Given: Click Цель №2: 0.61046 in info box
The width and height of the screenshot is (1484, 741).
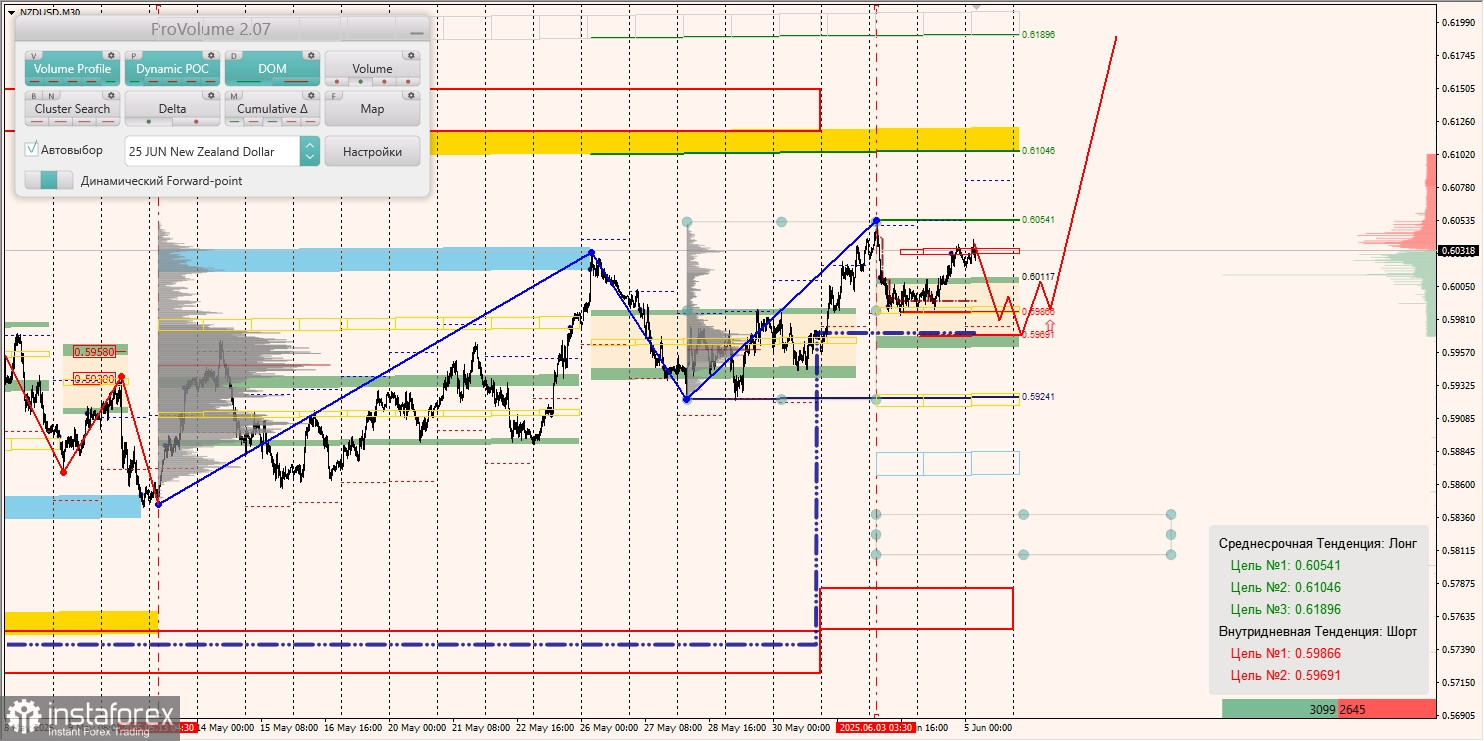Looking at the screenshot, I should click(1285, 587).
